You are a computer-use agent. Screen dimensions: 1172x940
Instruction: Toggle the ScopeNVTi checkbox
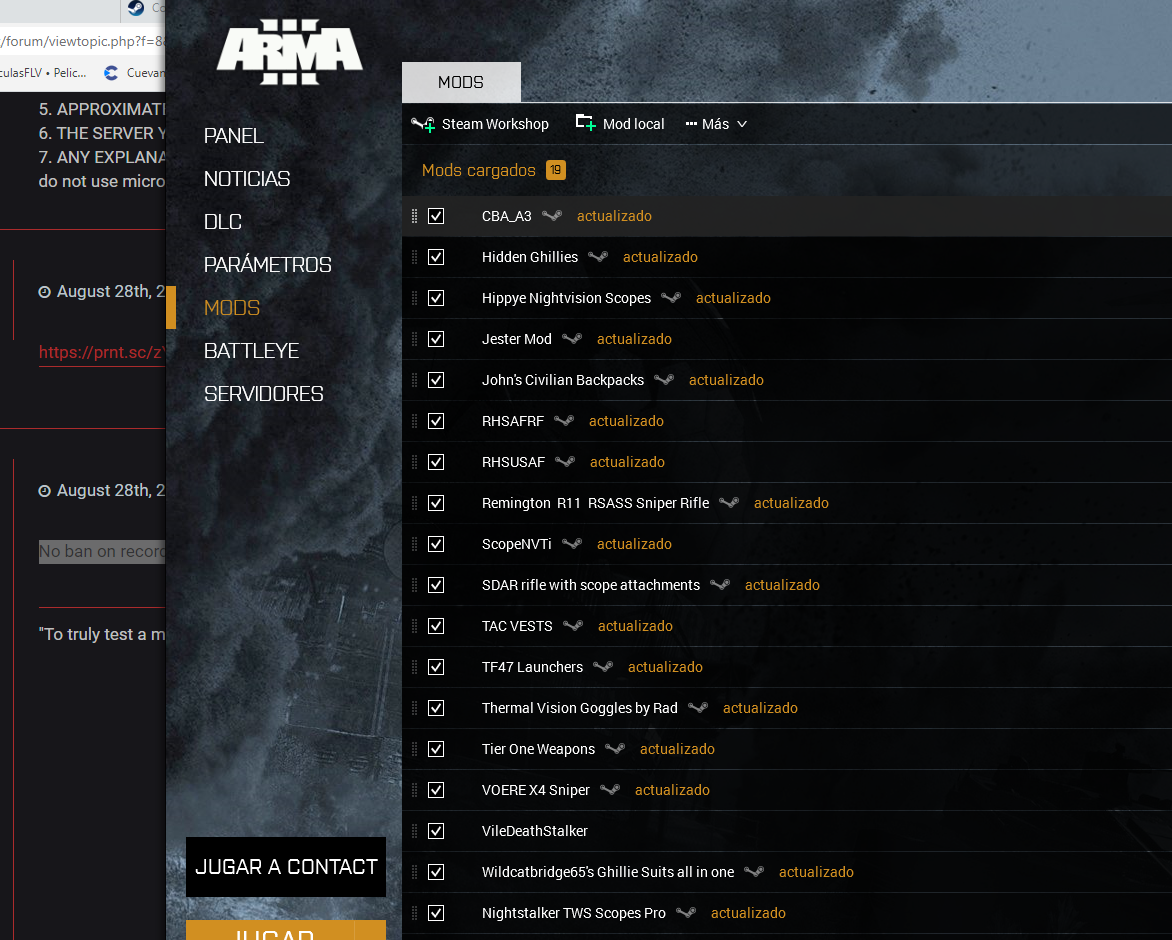(436, 545)
